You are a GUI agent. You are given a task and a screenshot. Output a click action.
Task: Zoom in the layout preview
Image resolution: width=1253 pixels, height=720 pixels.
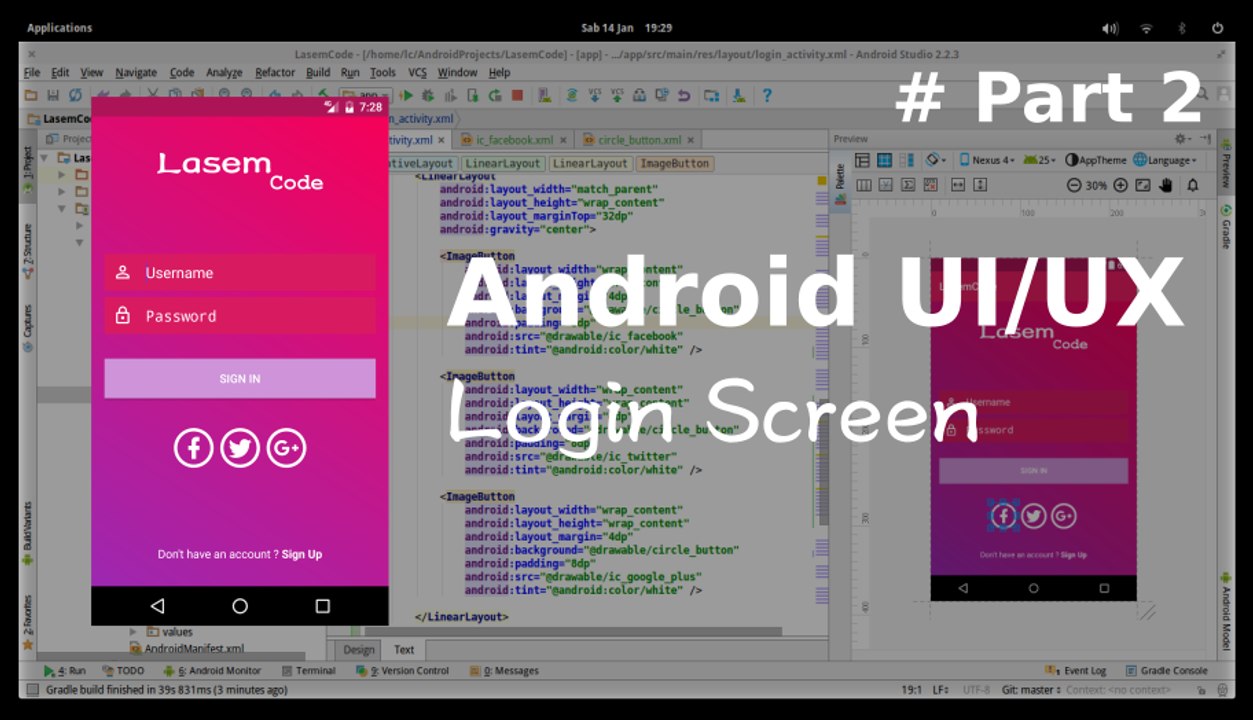[x=1120, y=185]
